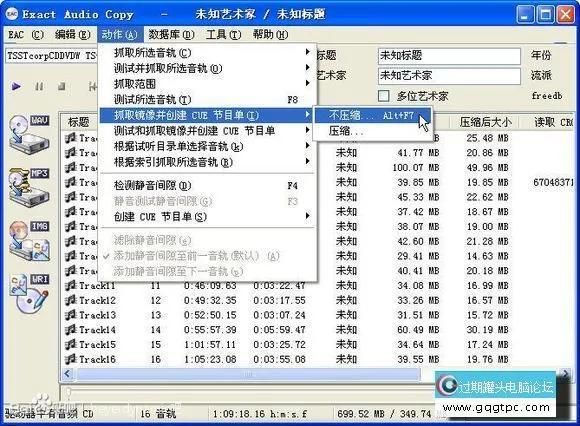Expand 测试和抓取镜像并创建 CUE 节目单 submenu
Screen dimensions: 580x426
click(208, 131)
